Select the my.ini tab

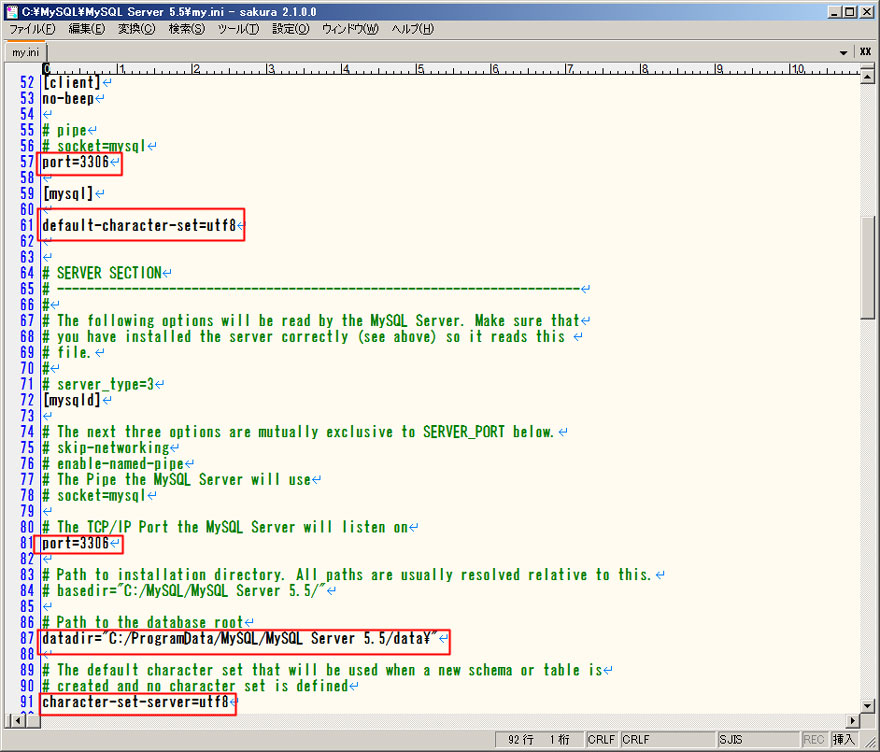point(26,52)
